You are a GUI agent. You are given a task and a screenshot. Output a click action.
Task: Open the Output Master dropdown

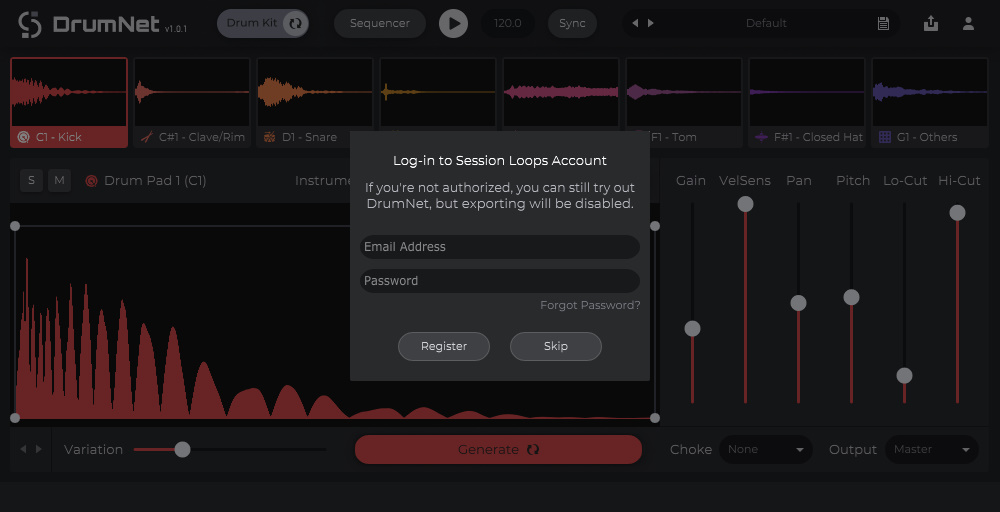(932, 450)
